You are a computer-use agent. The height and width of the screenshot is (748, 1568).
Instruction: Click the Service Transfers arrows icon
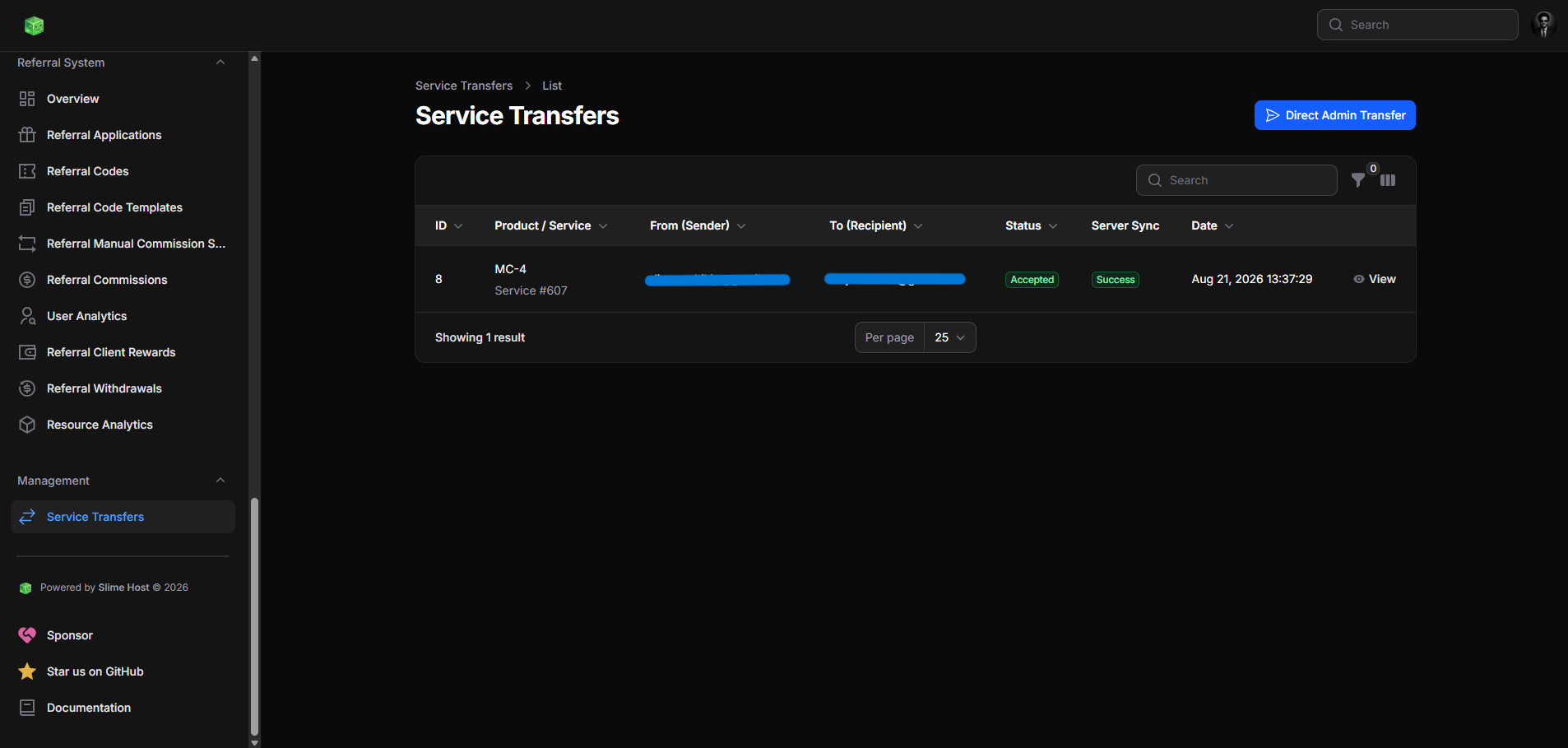click(27, 517)
